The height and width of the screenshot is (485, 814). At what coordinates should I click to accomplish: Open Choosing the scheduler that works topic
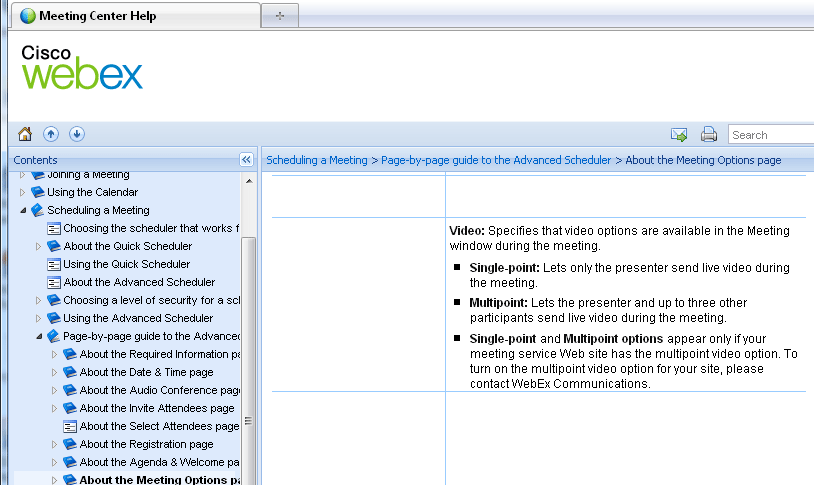pos(151,228)
